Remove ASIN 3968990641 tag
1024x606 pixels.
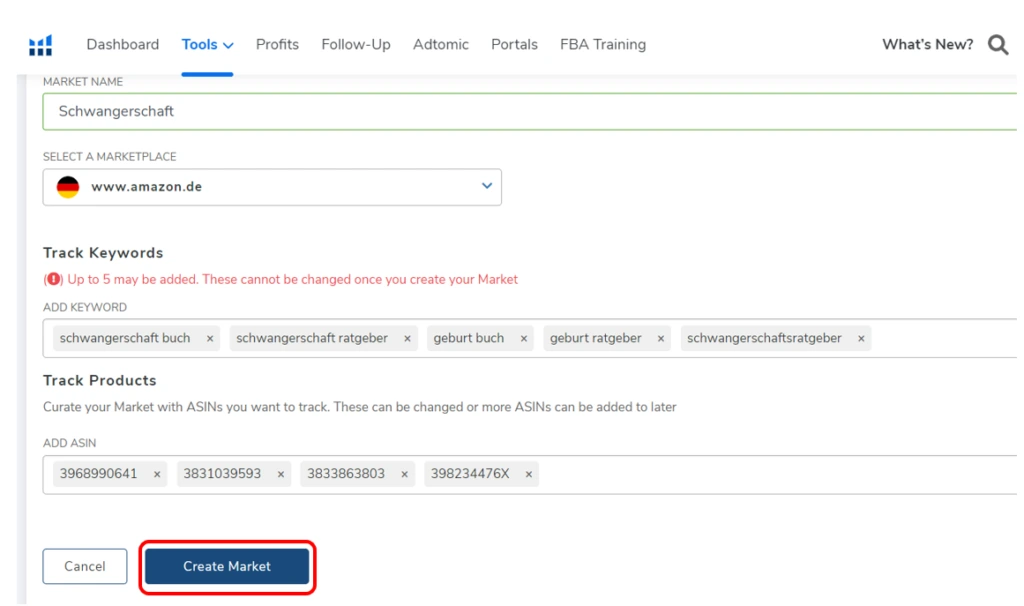click(157, 474)
